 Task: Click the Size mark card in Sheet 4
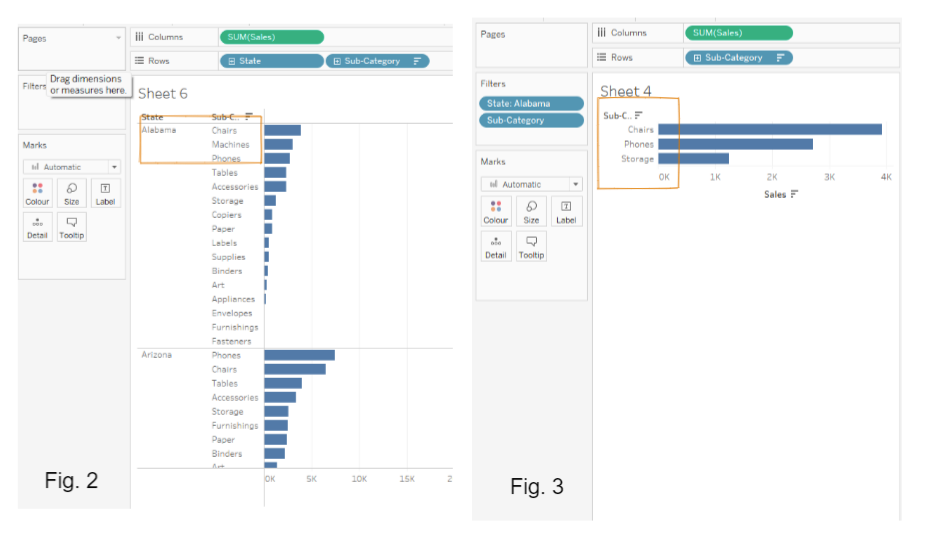(531, 211)
